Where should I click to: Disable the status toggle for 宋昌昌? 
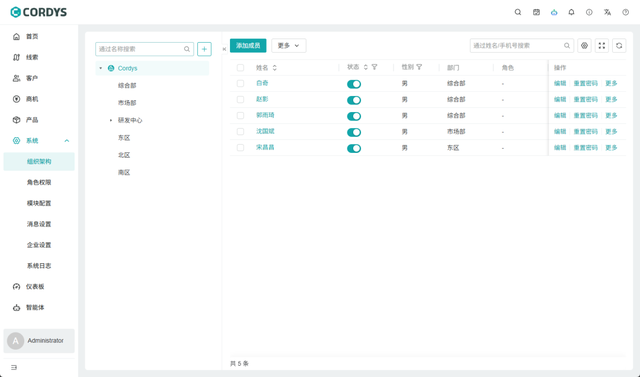(354, 148)
